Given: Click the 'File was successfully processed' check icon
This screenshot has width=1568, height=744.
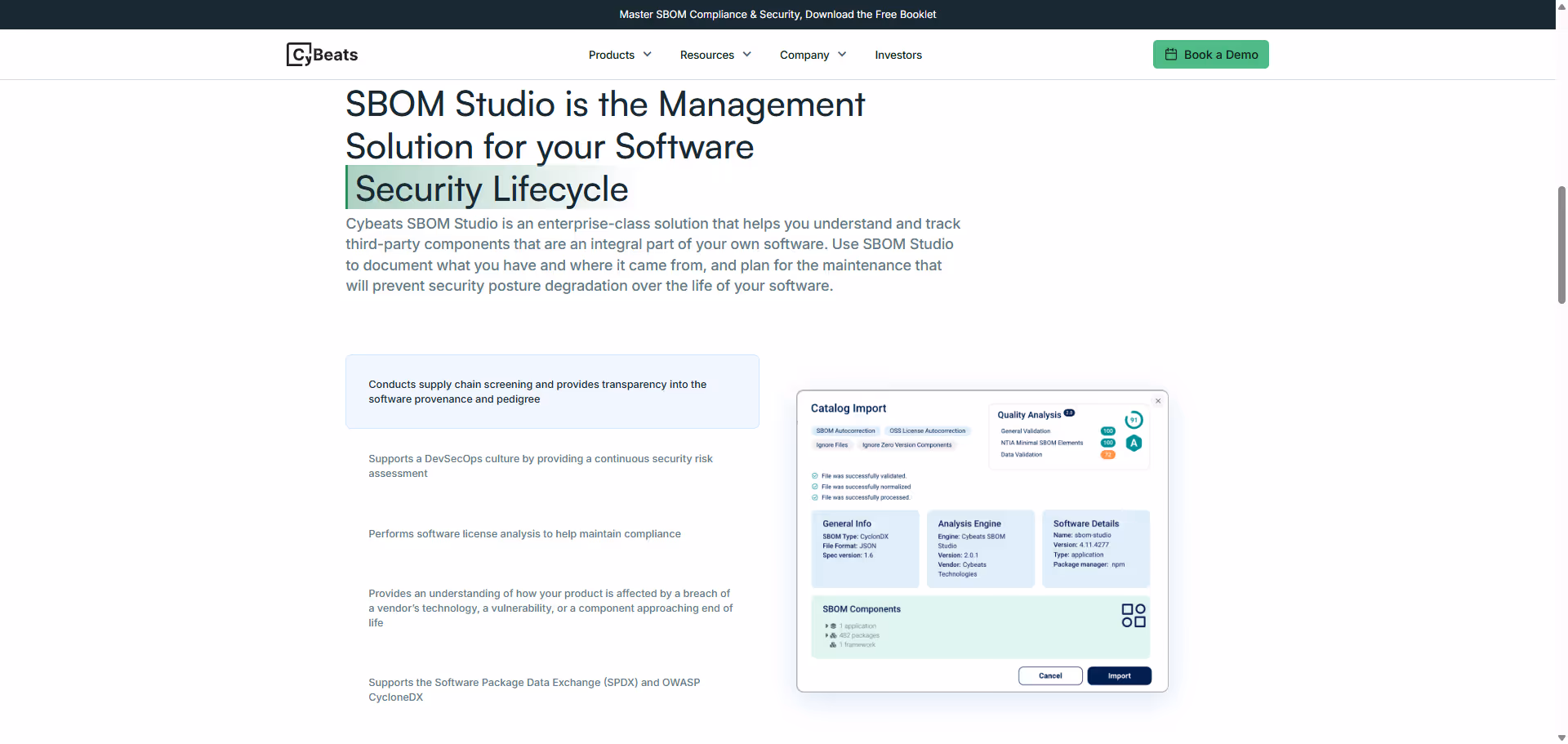Looking at the screenshot, I should (x=815, y=497).
